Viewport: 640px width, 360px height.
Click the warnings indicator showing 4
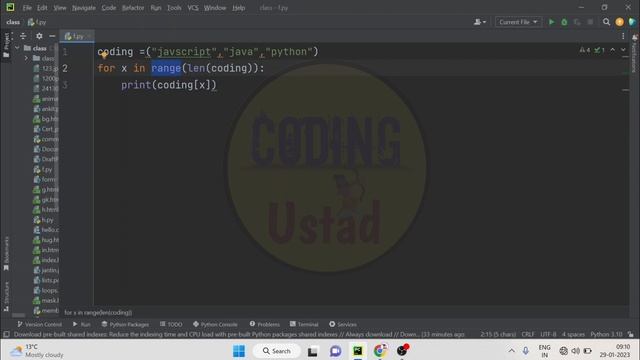[x=584, y=50]
